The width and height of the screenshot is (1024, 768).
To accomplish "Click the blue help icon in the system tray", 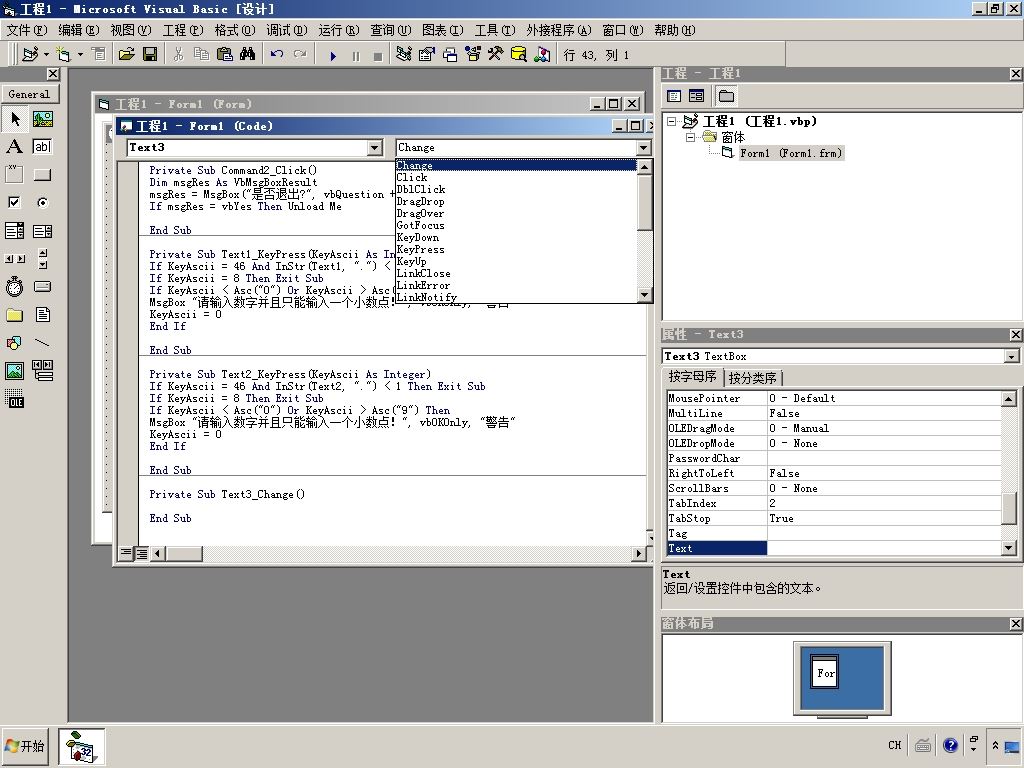I will 951,745.
